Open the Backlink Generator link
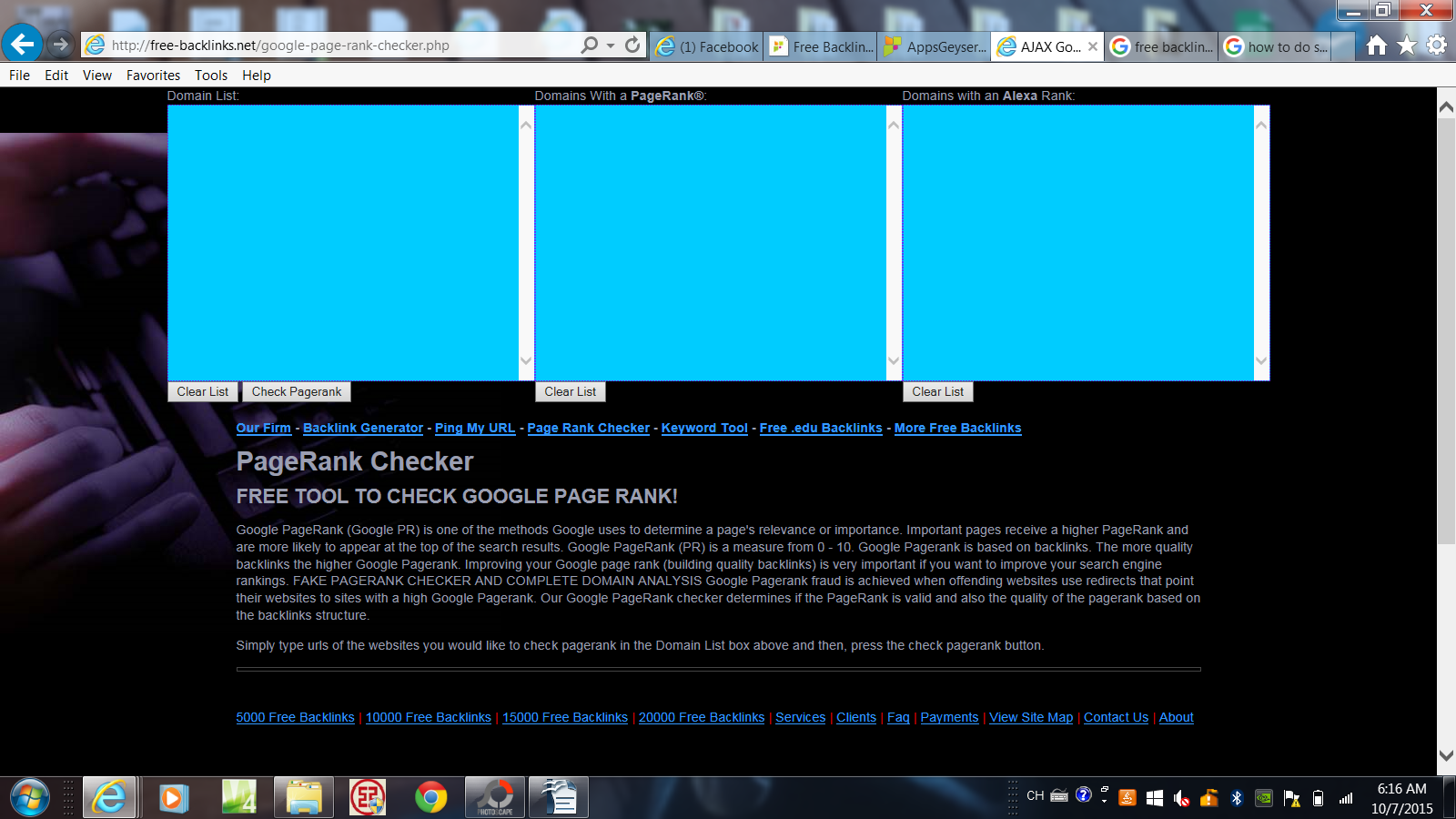The height and width of the screenshot is (819, 1456). click(x=363, y=428)
